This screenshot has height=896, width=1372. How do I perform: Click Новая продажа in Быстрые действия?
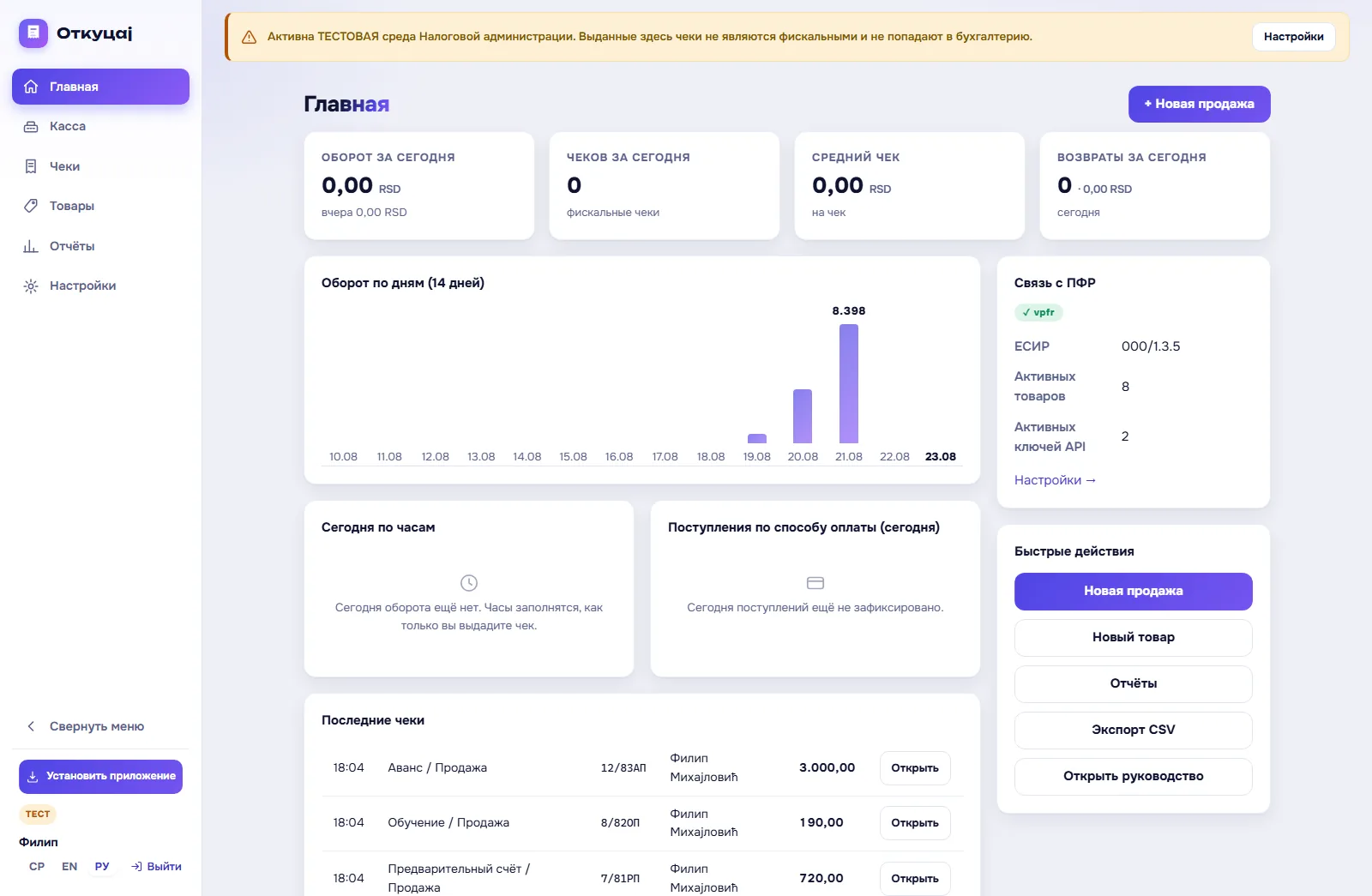point(1133,592)
